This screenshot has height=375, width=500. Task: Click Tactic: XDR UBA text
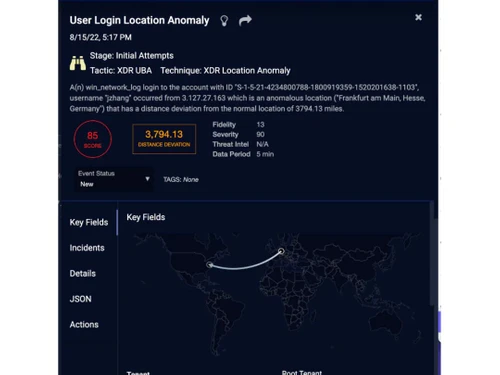pos(121,71)
